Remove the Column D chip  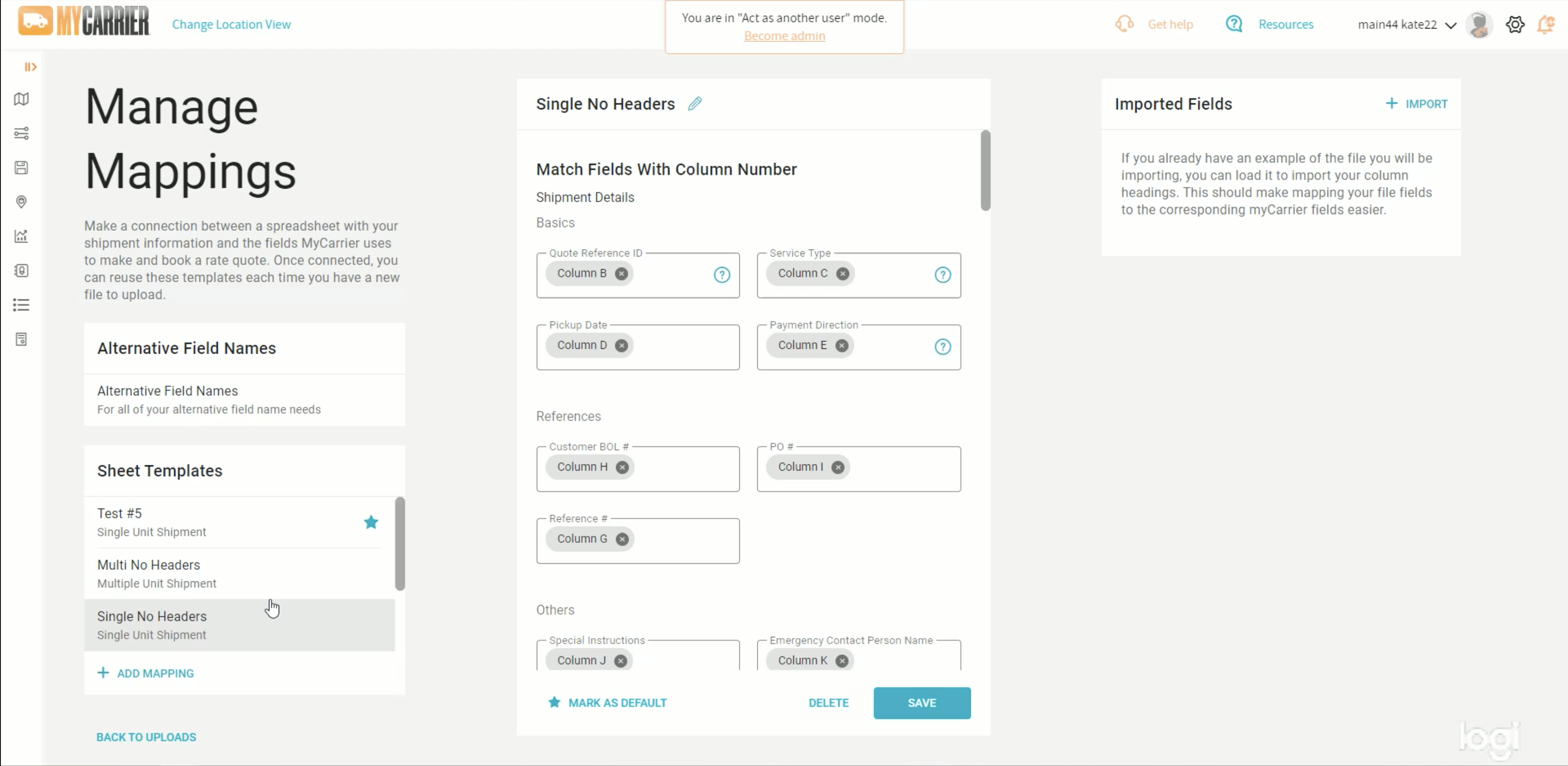point(621,345)
